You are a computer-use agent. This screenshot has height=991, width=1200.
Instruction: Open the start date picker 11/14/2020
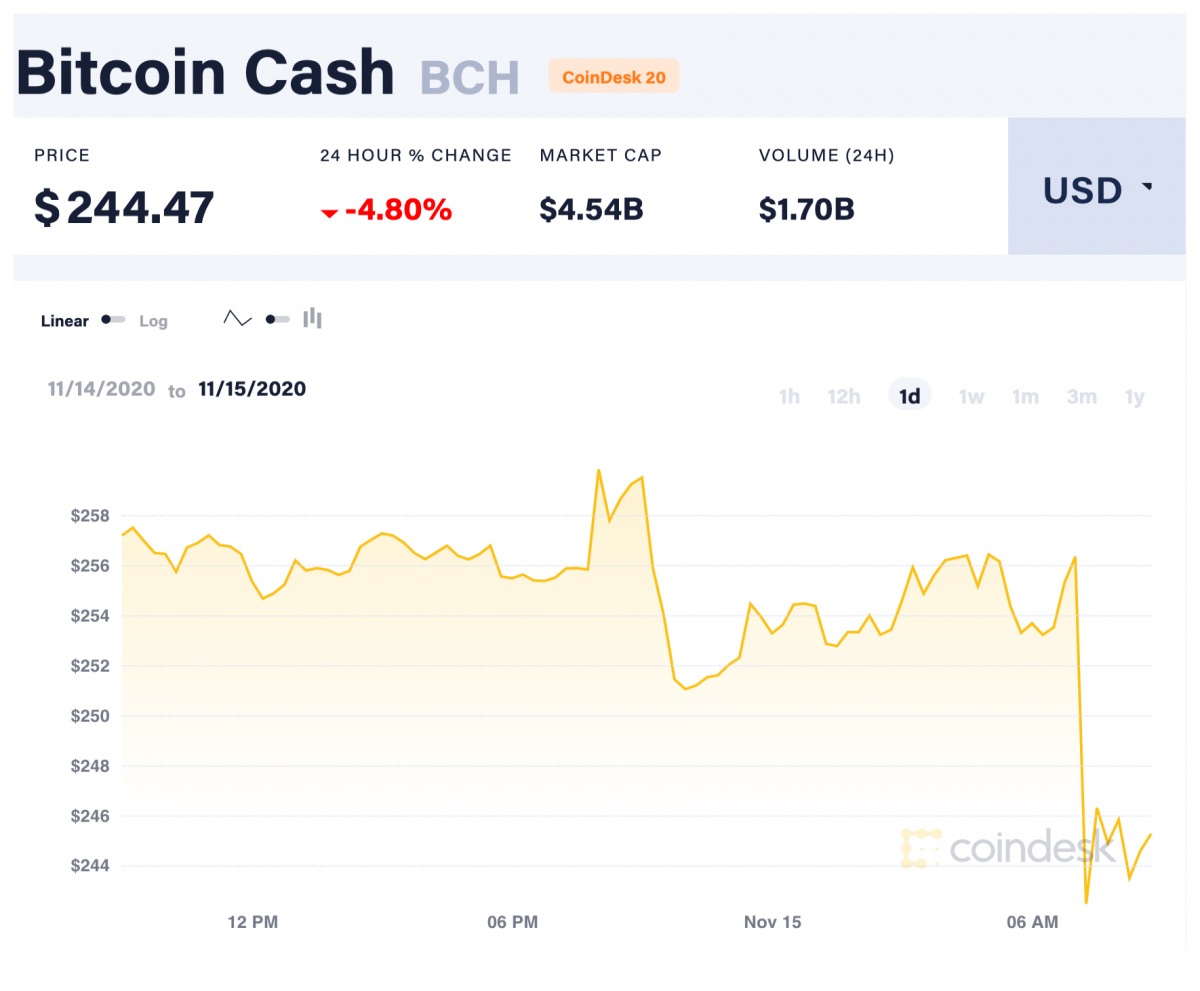[x=100, y=389]
